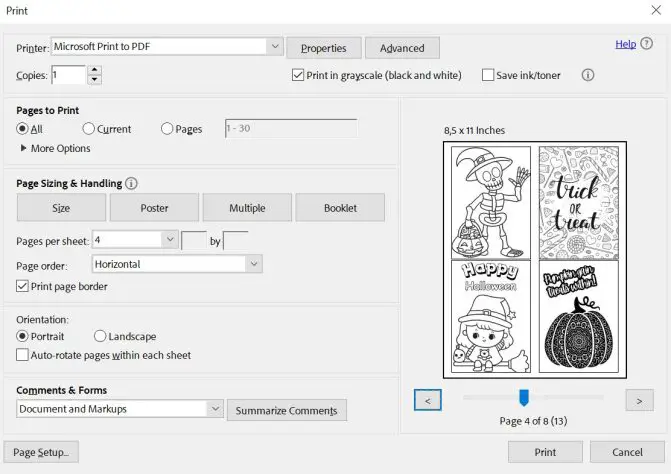Click the trick or treat page thumbnail

click(x=579, y=203)
